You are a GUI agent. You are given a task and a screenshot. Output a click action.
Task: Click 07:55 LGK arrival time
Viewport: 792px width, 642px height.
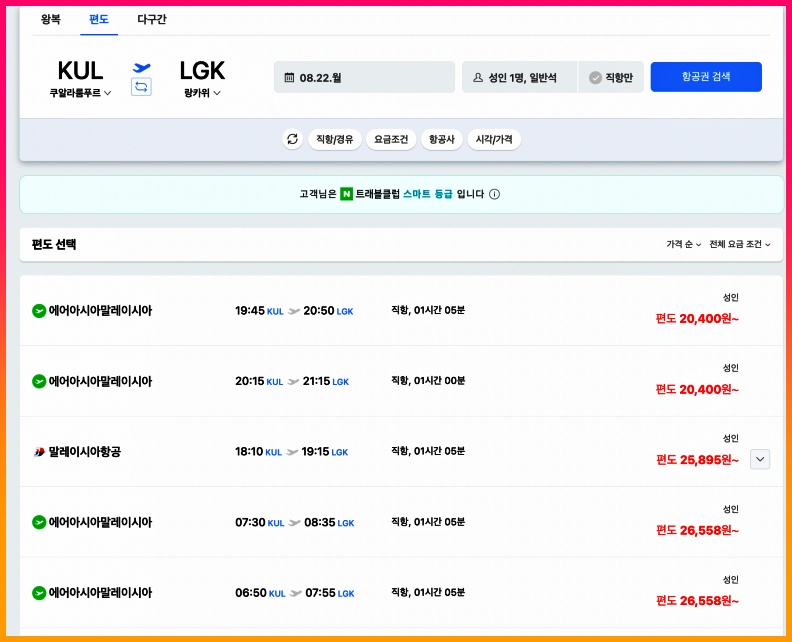click(330, 593)
